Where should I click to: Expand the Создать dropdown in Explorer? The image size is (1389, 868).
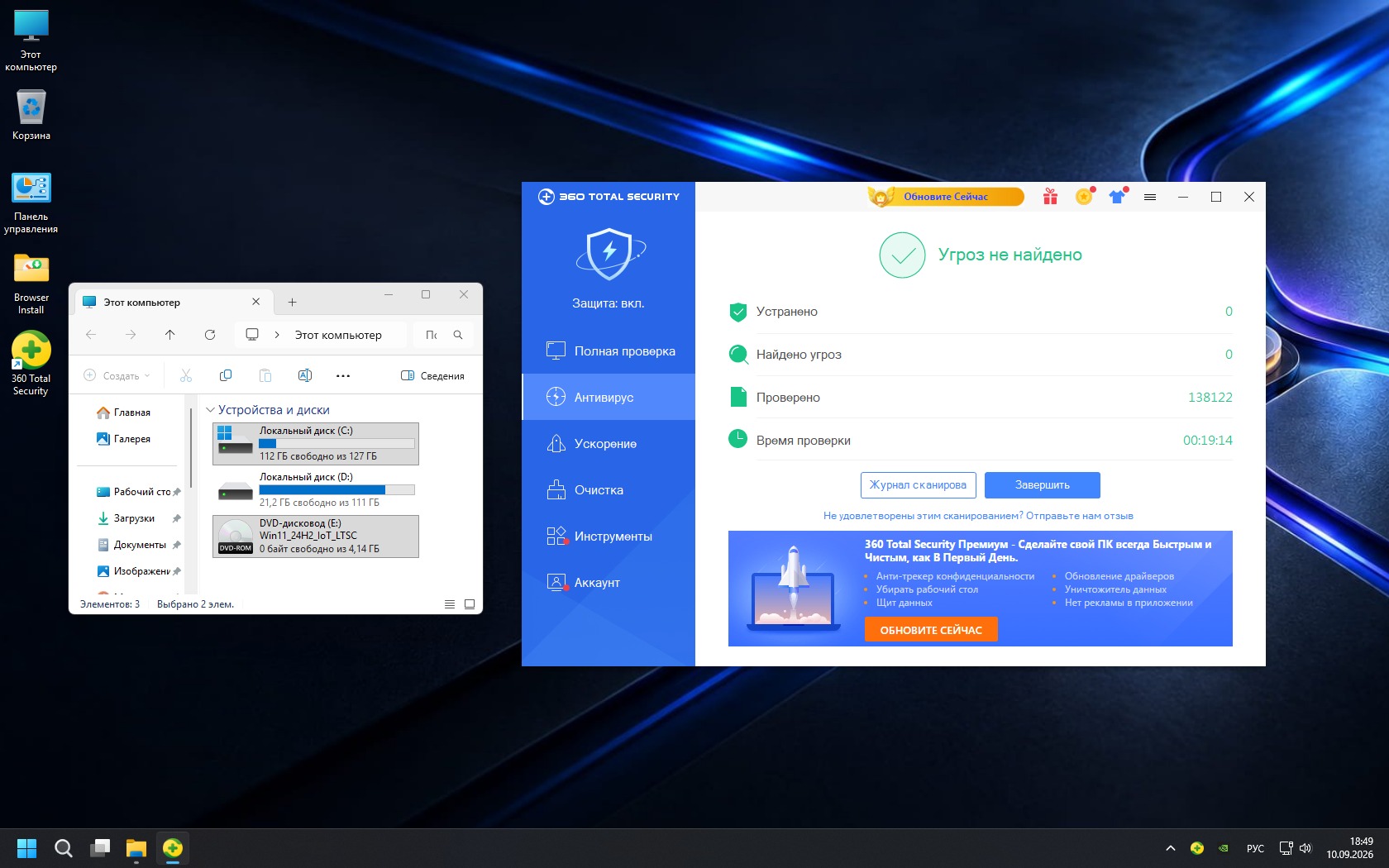(117, 376)
